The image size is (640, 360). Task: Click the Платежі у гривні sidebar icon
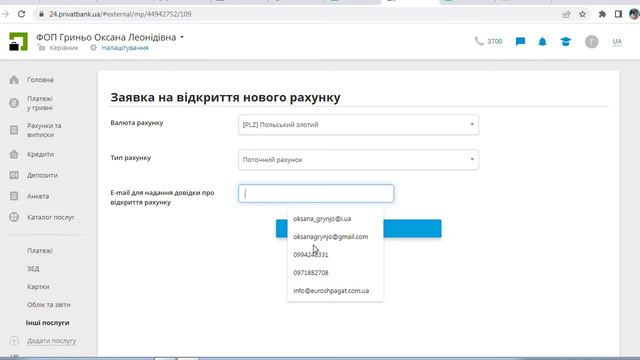[x=14, y=103]
